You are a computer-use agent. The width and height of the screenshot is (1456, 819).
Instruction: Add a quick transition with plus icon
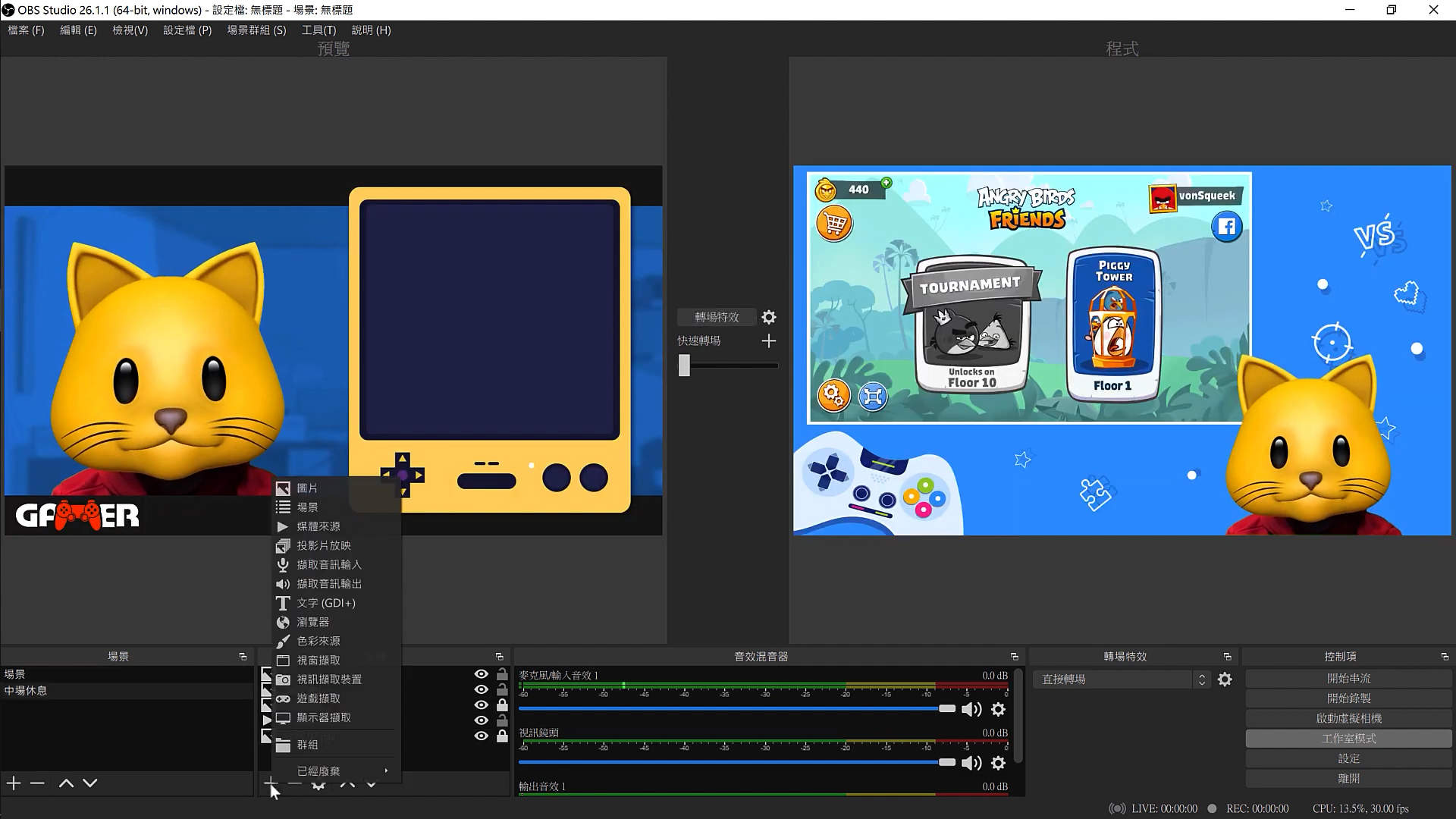point(768,341)
